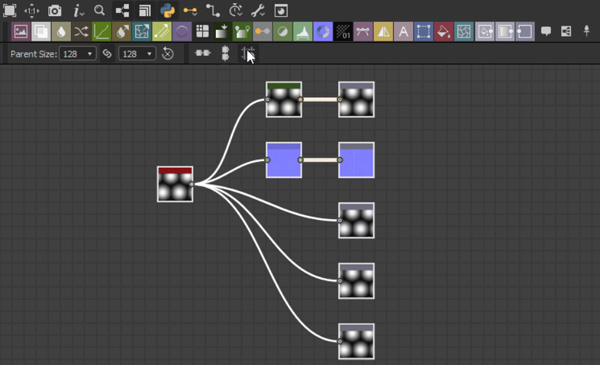Take a graph screenshot with camera icon

tap(54, 11)
